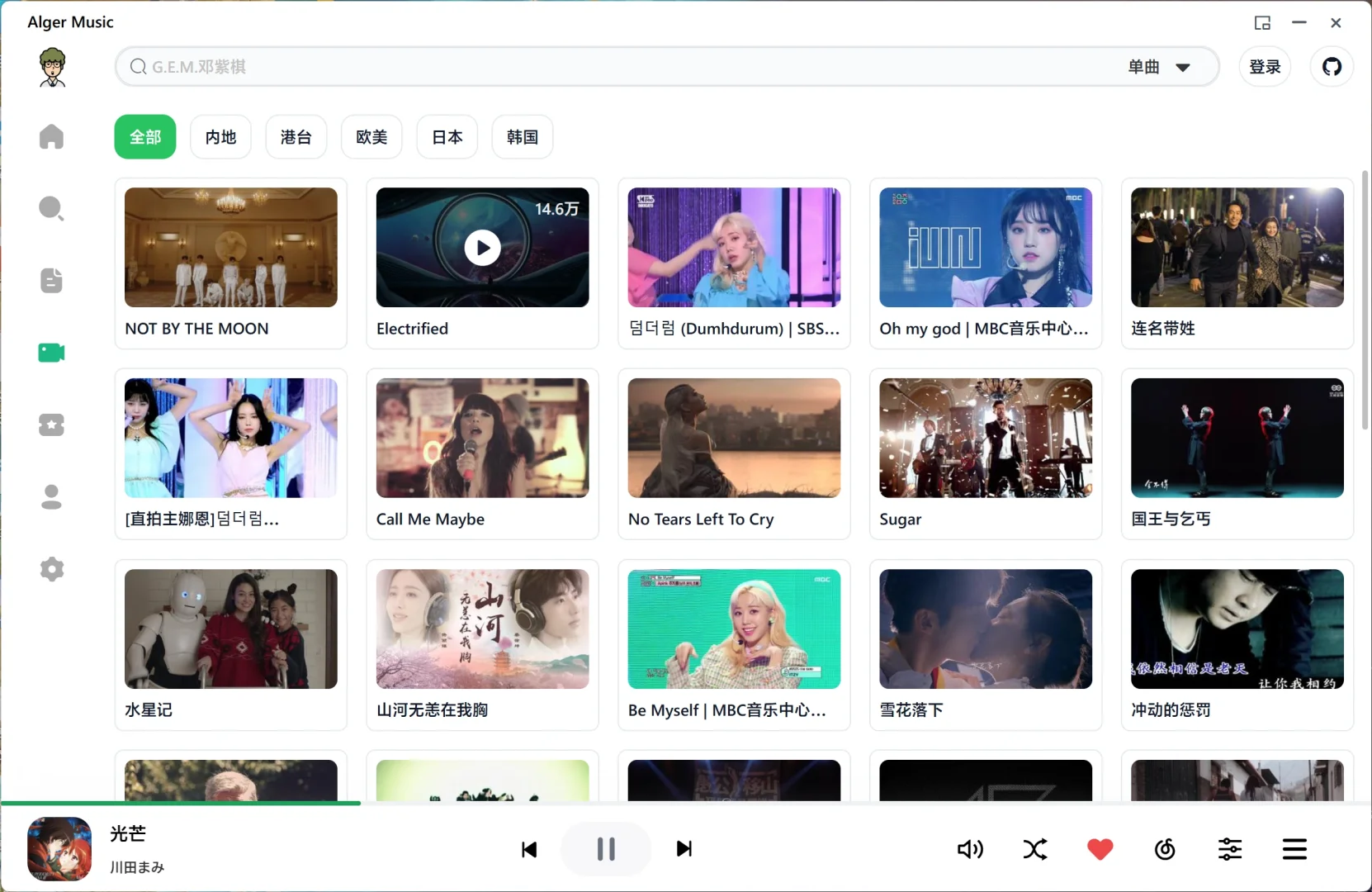Open the equalizer settings icon in player bar
Image resolution: width=1372 pixels, height=892 pixels.
(1229, 849)
